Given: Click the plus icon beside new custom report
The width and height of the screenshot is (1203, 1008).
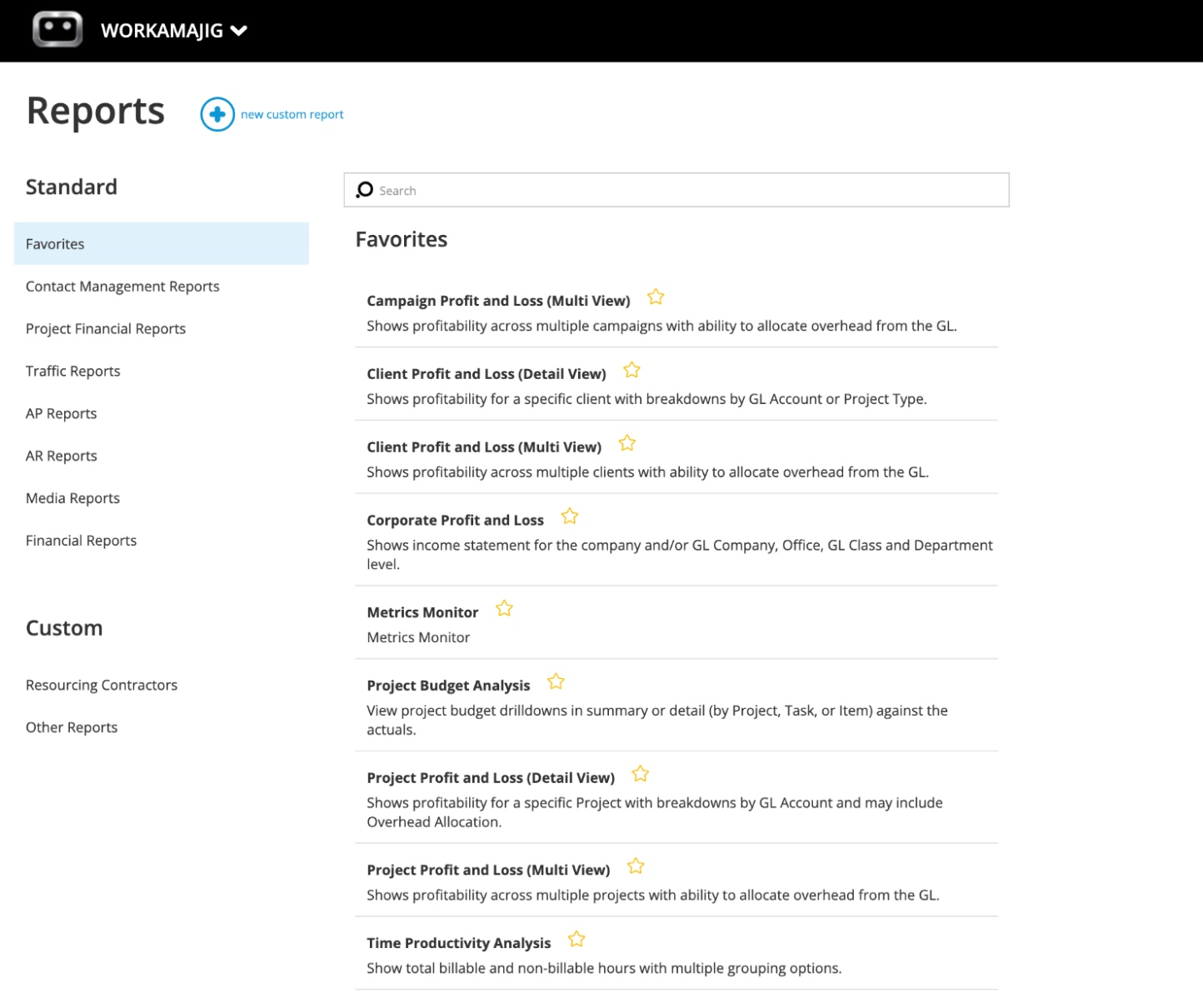Looking at the screenshot, I should pos(217,114).
